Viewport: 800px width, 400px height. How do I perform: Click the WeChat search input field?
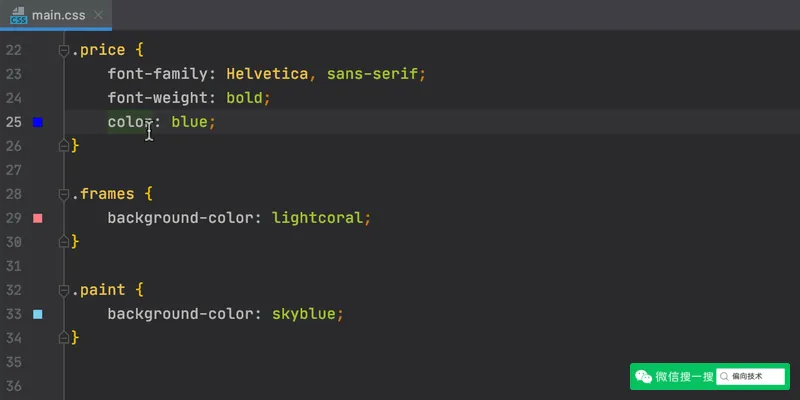751,377
